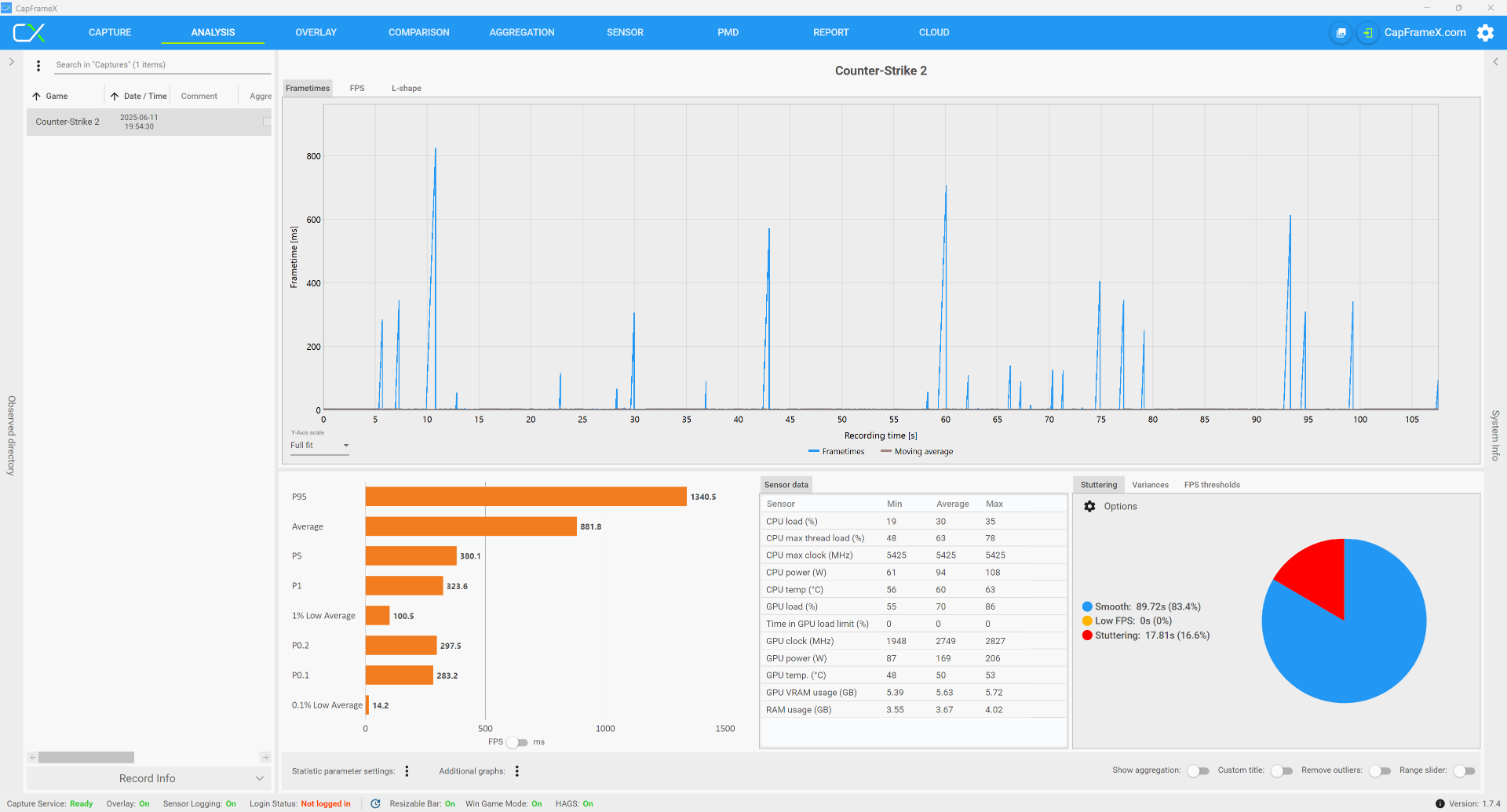Screen dimensions: 1507x812
Task: Click scrollbar left arrow under captures list
Action: [x=32, y=758]
